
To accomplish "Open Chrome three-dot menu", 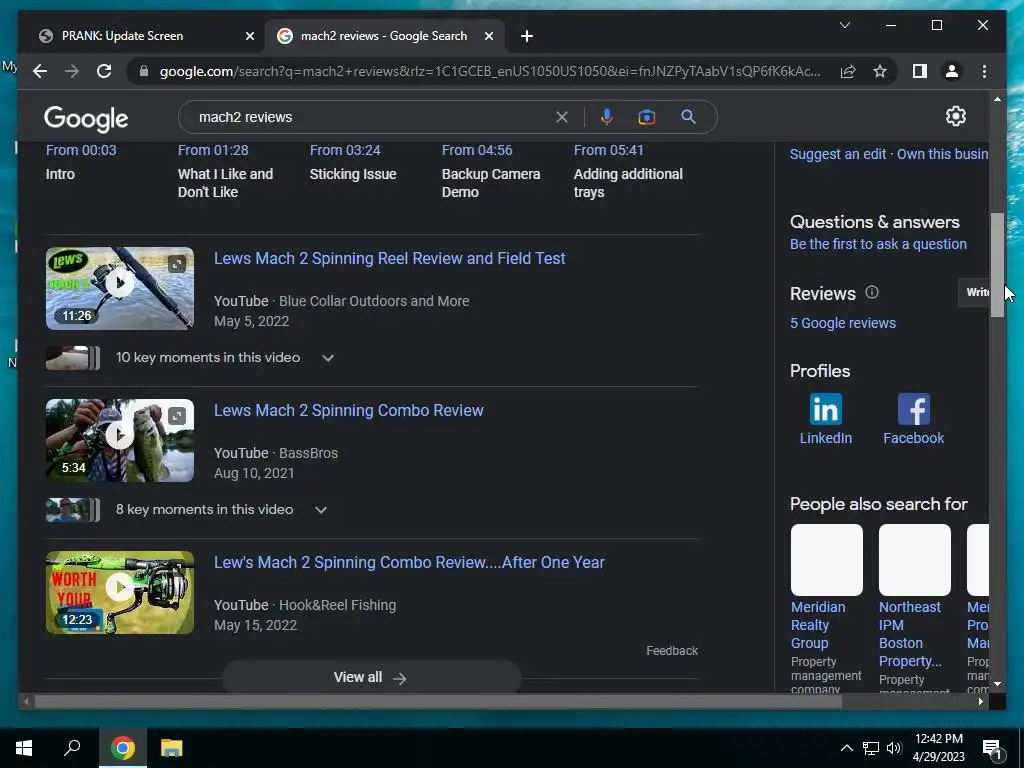I will tap(984, 71).
